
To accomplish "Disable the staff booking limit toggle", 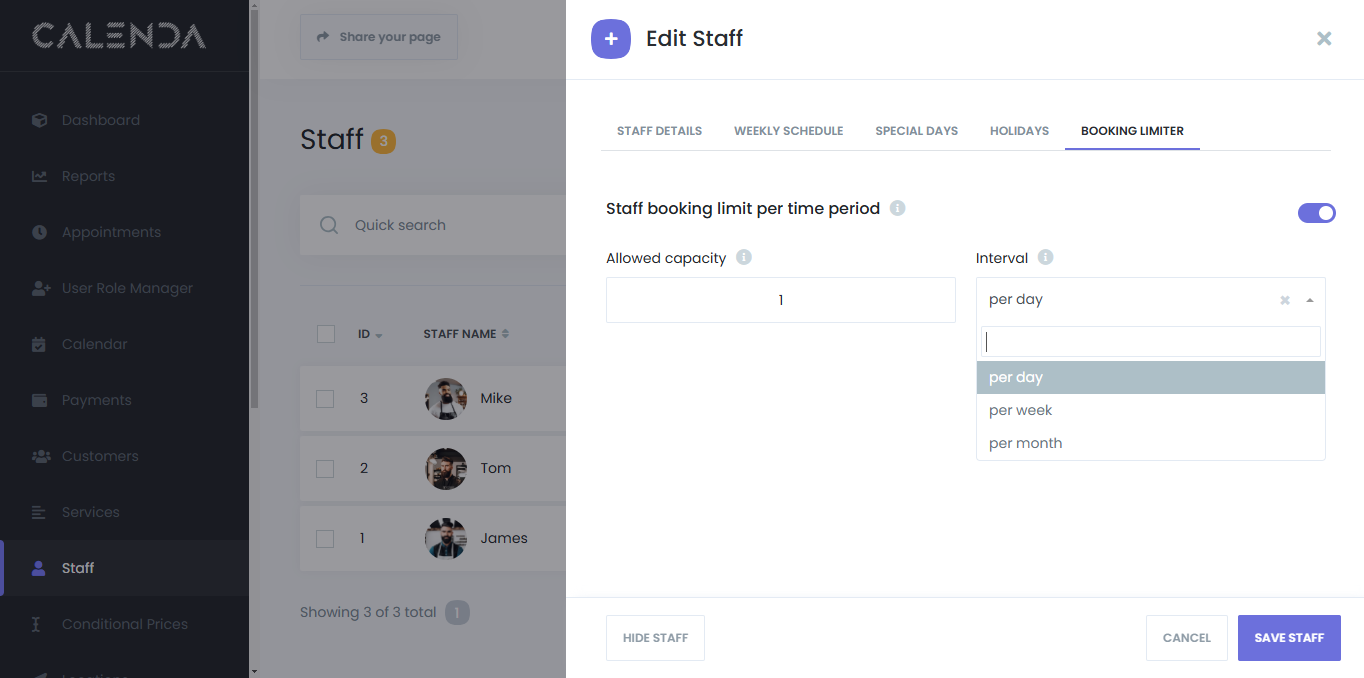I will [x=1316, y=213].
